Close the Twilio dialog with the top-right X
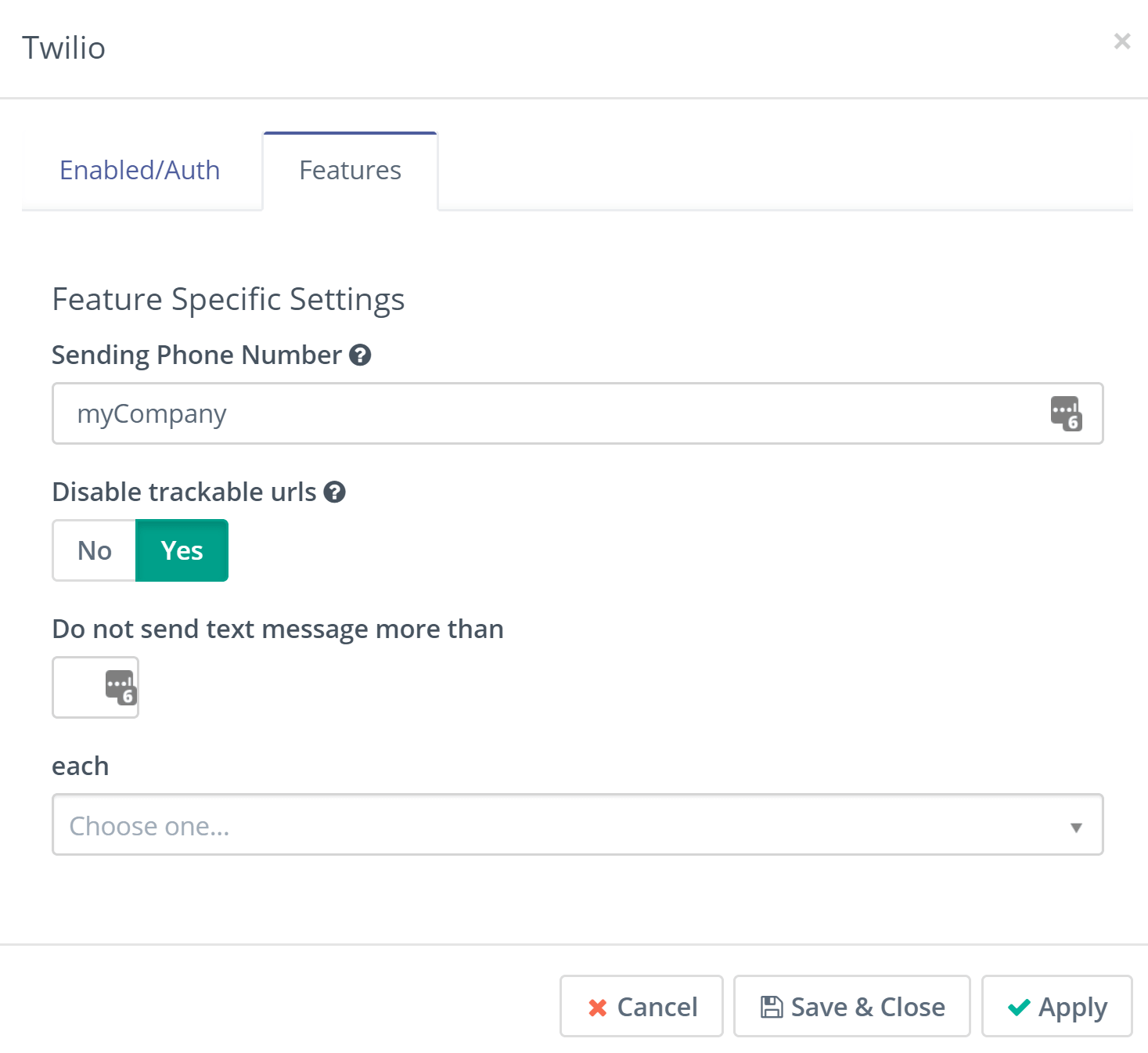The image size is (1148, 1053). (x=1122, y=41)
